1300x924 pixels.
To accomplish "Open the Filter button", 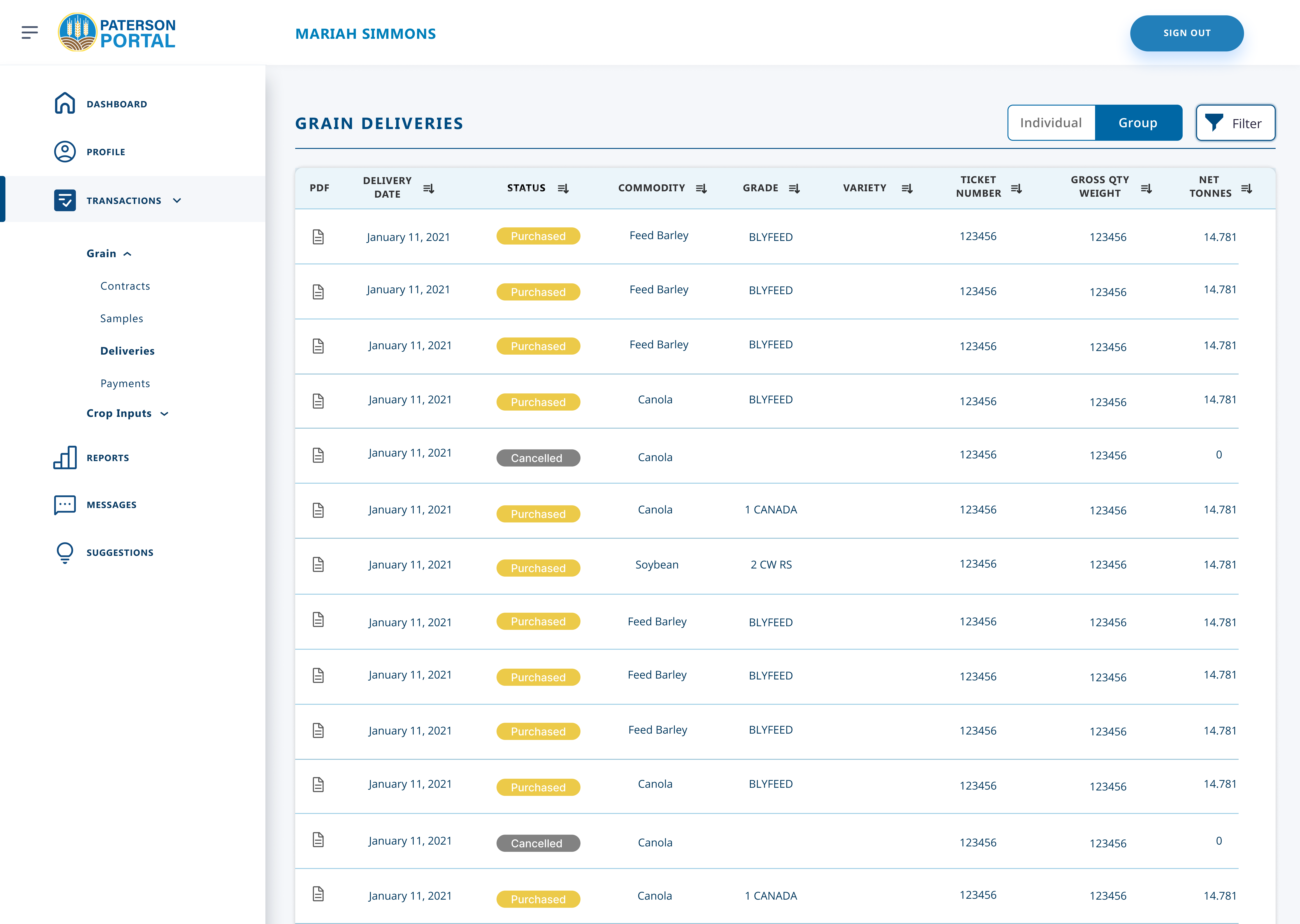I will pos(1235,123).
